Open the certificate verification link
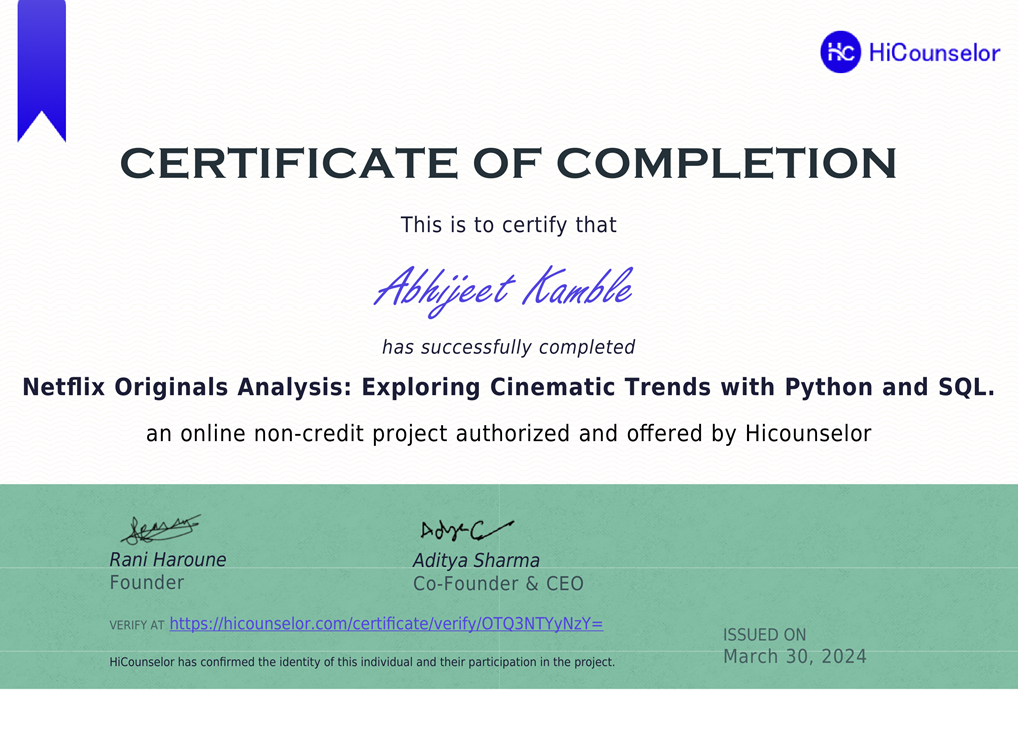This screenshot has width=1018, height=732. (x=387, y=622)
